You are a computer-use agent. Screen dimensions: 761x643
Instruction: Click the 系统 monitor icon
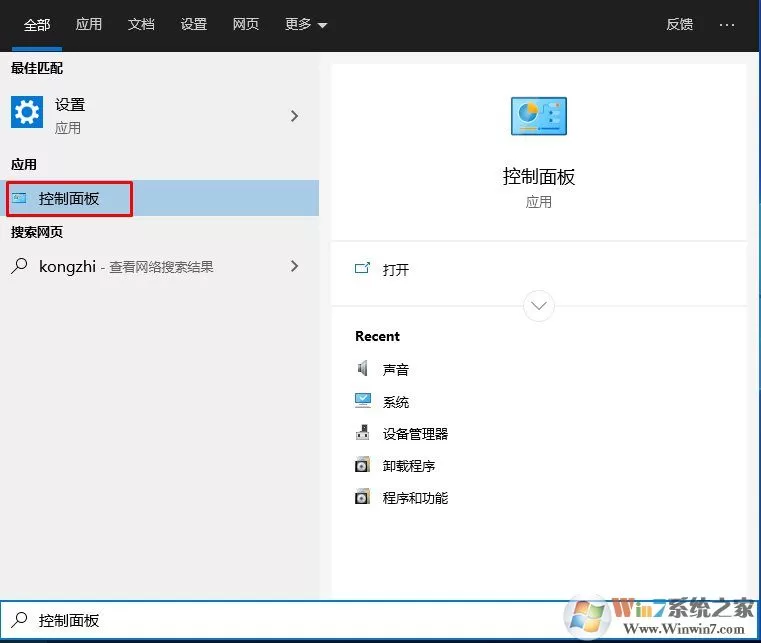point(363,401)
